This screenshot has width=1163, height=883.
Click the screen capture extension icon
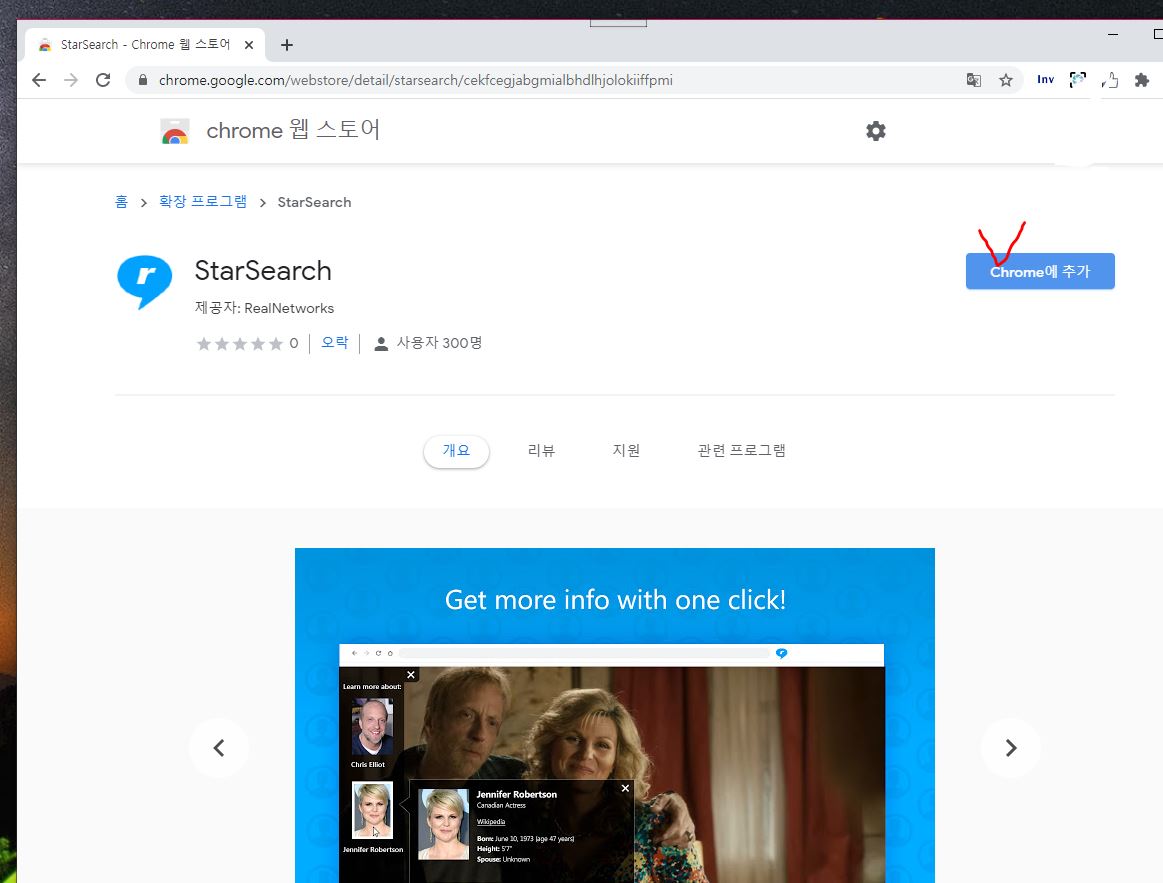(x=1078, y=79)
